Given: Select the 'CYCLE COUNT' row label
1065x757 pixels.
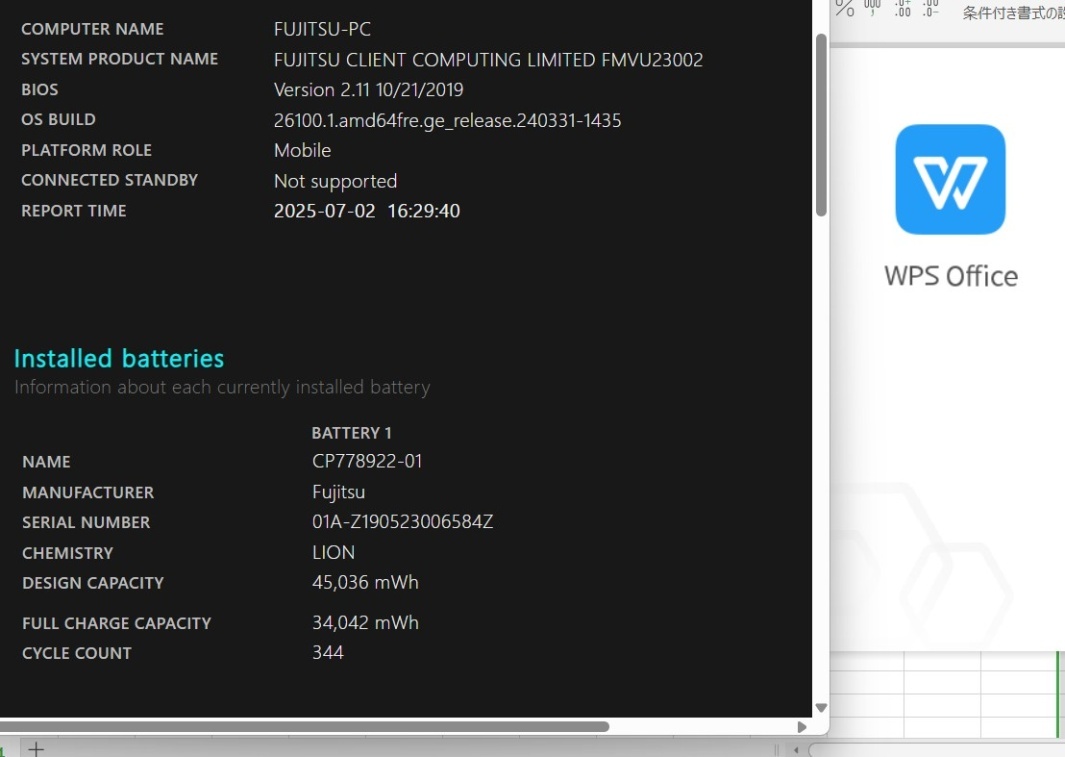Looking at the screenshot, I should pos(77,653).
